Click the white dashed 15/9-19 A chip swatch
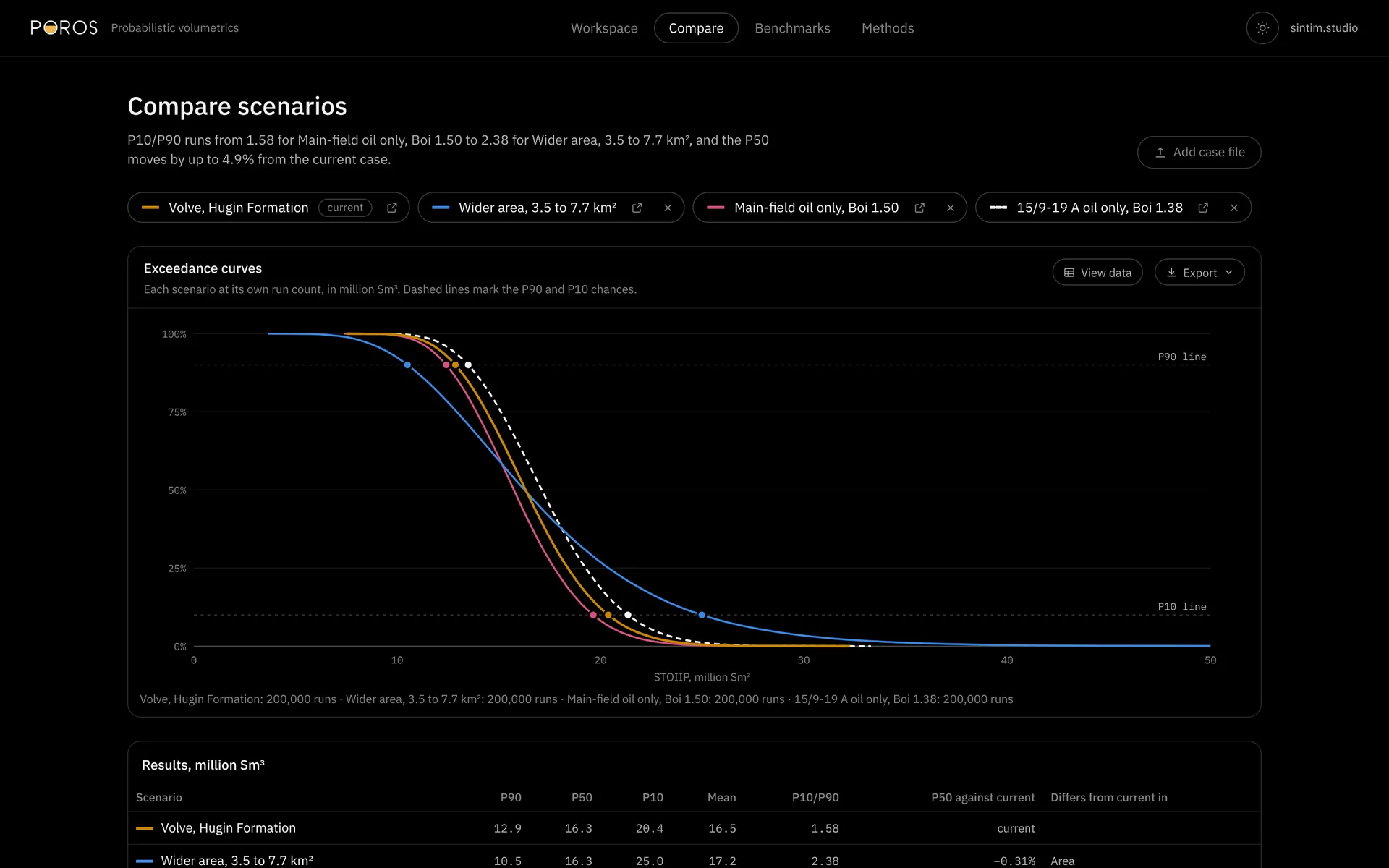 [998, 208]
